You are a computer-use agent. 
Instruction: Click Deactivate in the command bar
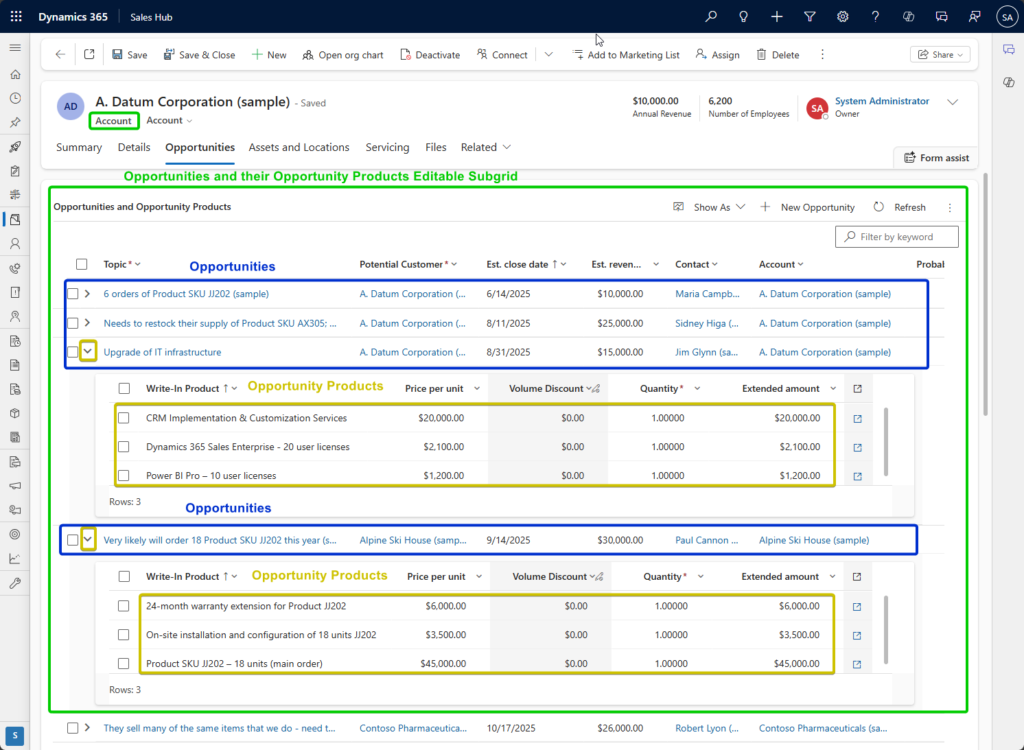[430, 55]
